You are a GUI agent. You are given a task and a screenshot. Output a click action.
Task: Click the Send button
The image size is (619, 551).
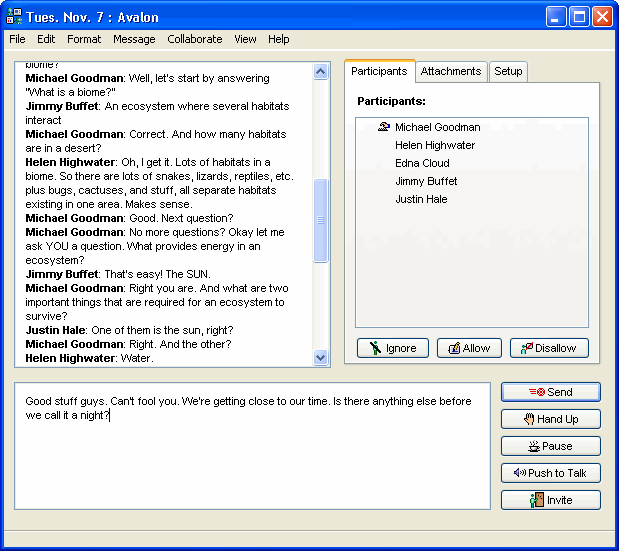click(x=550, y=392)
